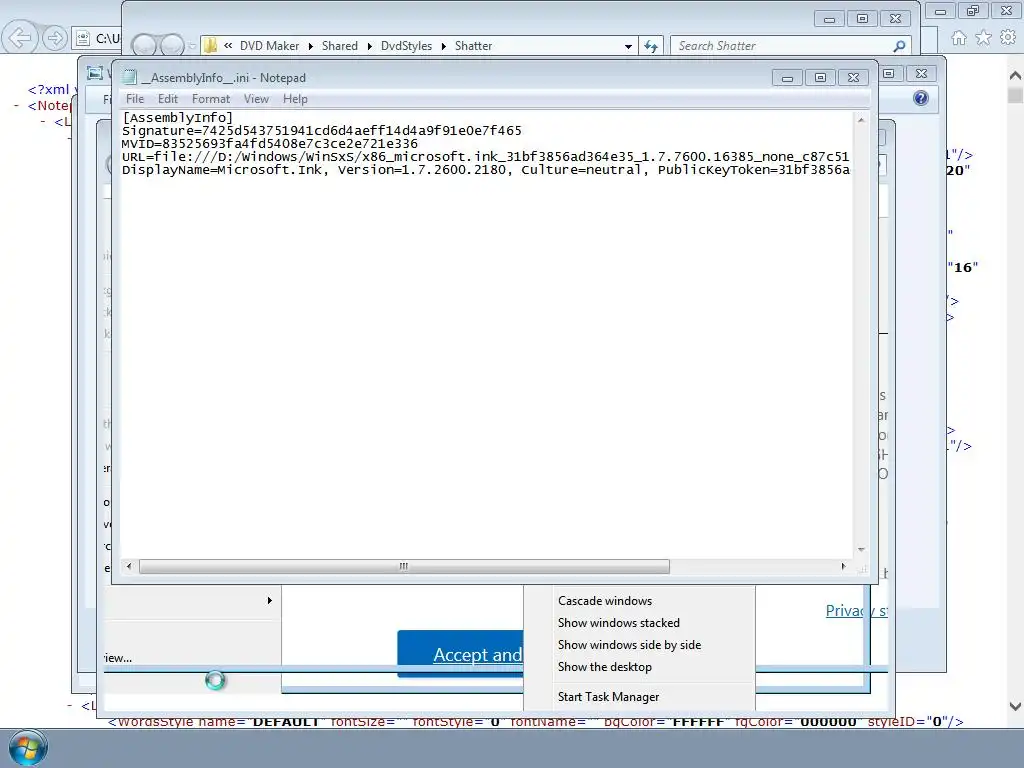Viewport: 1024px width, 768px height.
Task: Refresh the Shatter folder view
Action: tap(650, 46)
